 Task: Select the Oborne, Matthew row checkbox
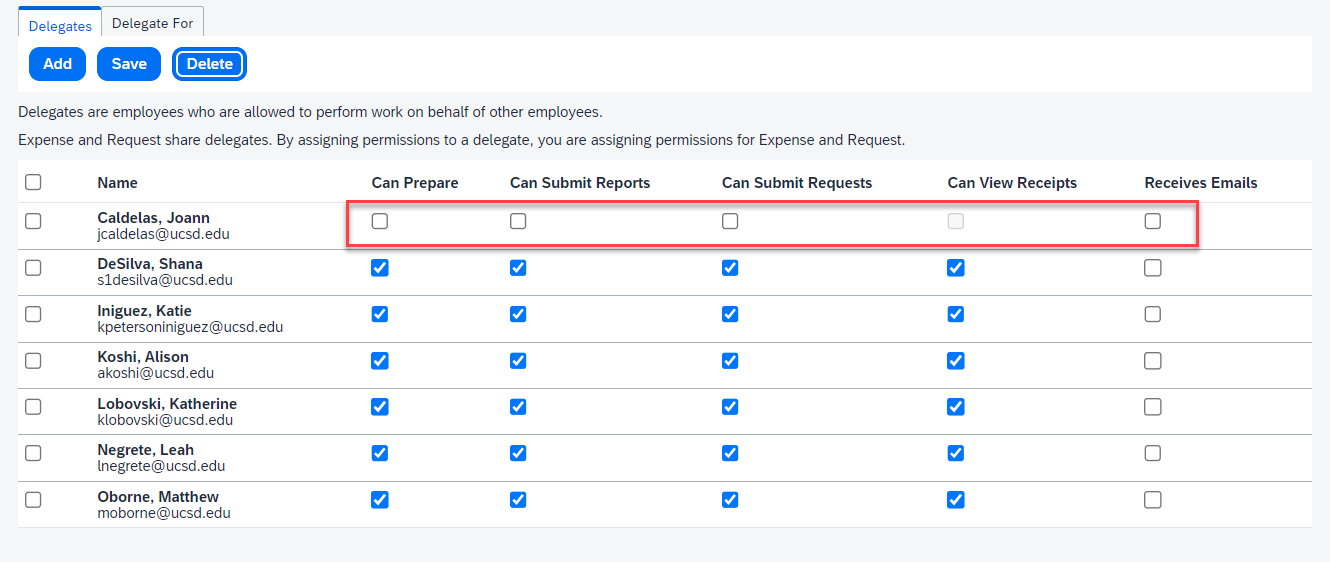click(33, 500)
